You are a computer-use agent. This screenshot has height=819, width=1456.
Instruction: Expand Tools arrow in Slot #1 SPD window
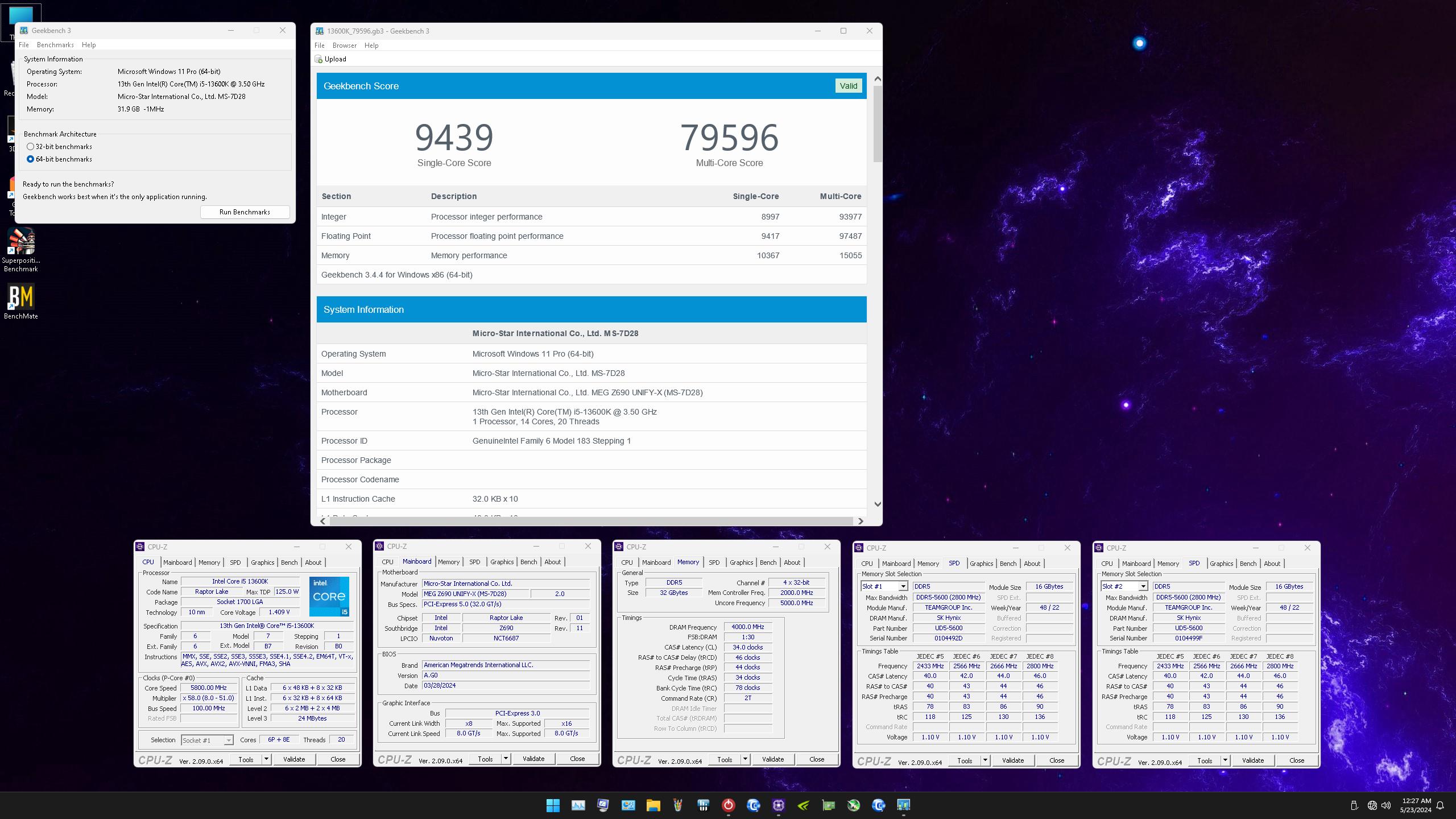point(985,760)
